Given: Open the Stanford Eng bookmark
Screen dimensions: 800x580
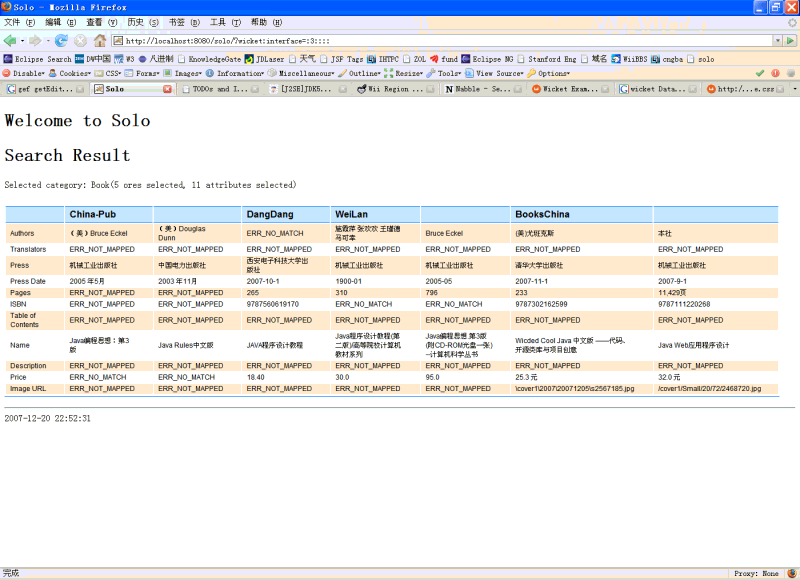Looking at the screenshot, I should (x=546, y=59).
